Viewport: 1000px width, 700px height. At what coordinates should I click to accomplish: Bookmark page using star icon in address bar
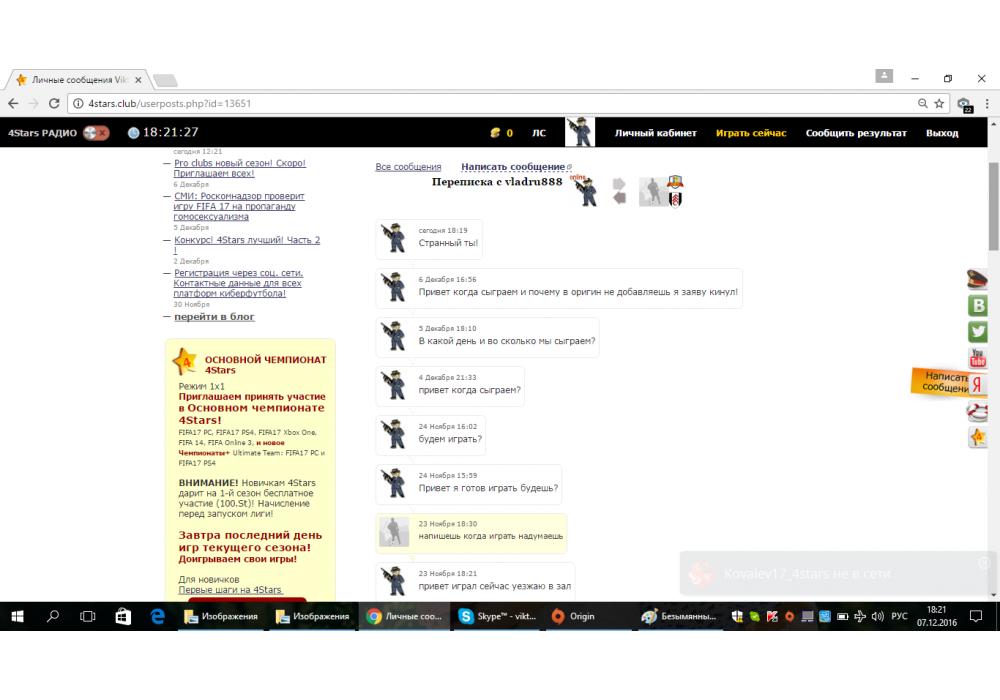(x=939, y=103)
